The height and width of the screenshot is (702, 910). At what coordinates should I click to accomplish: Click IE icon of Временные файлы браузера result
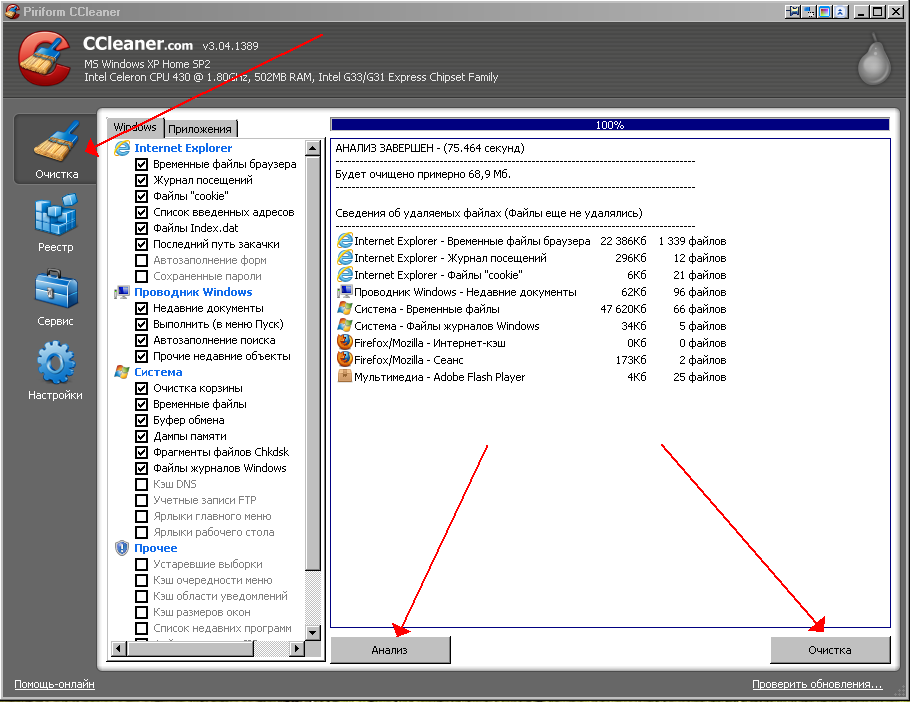pyautogui.click(x=345, y=240)
